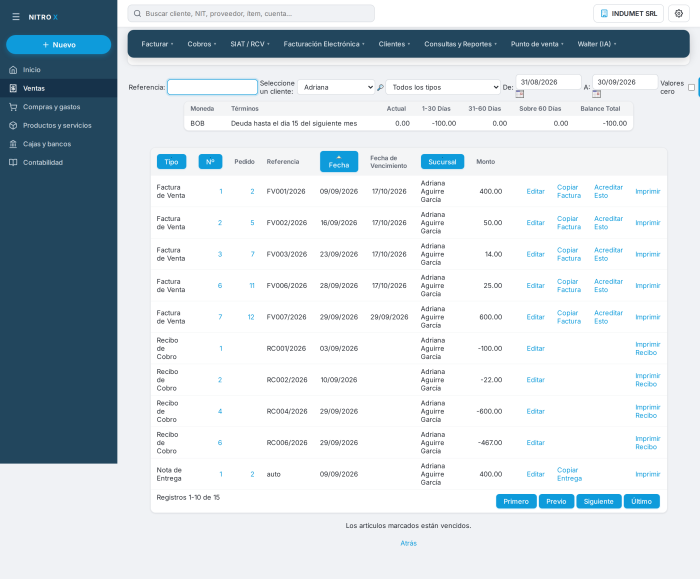
Task: Click the Siguiente pagination button
Action: (x=599, y=501)
